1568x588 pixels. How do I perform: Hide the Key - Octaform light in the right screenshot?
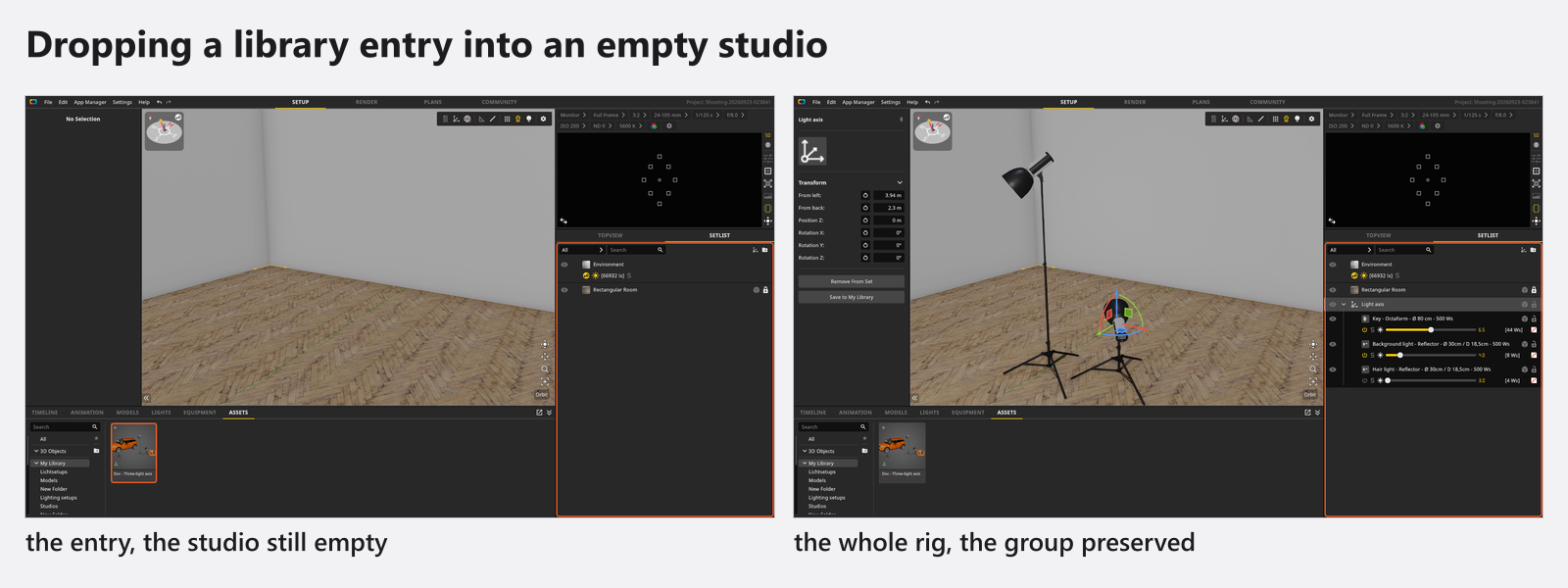pos(1332,318)
